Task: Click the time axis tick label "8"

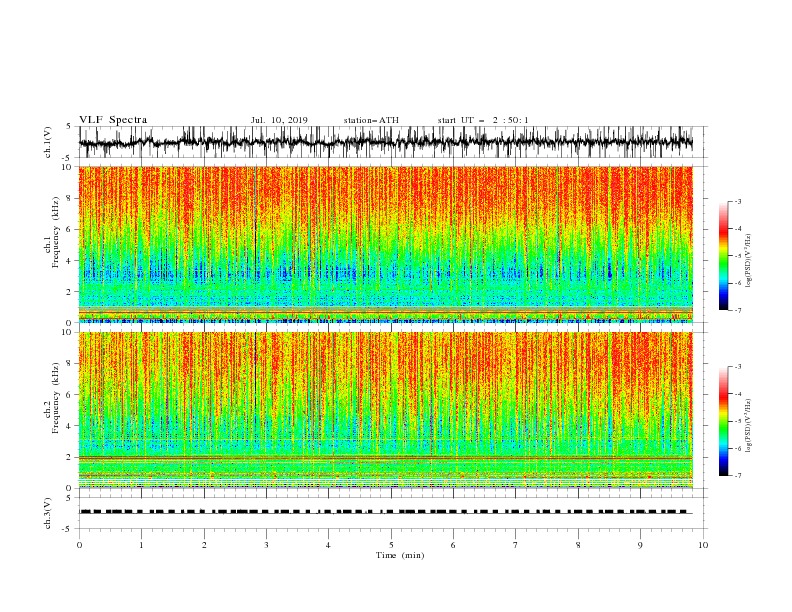Action: tap(578, 545)
